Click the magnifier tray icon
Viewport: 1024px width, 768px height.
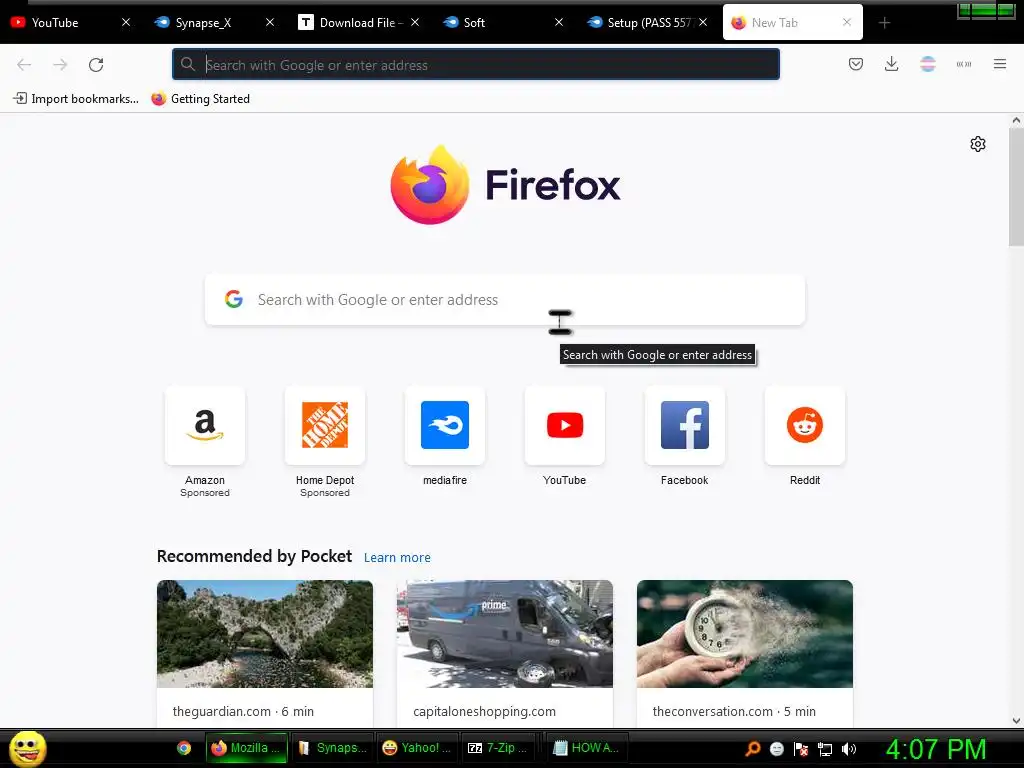coord(752,749)
